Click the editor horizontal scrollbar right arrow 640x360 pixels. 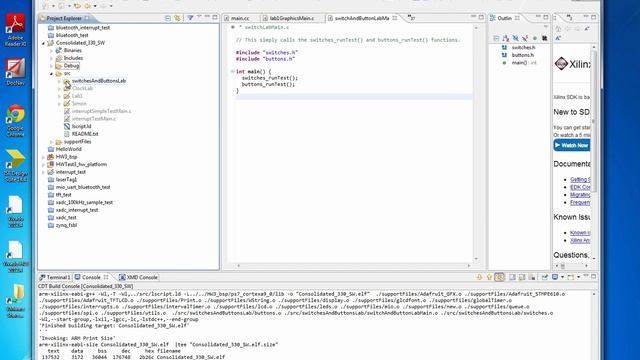click(x=469, y=266)
